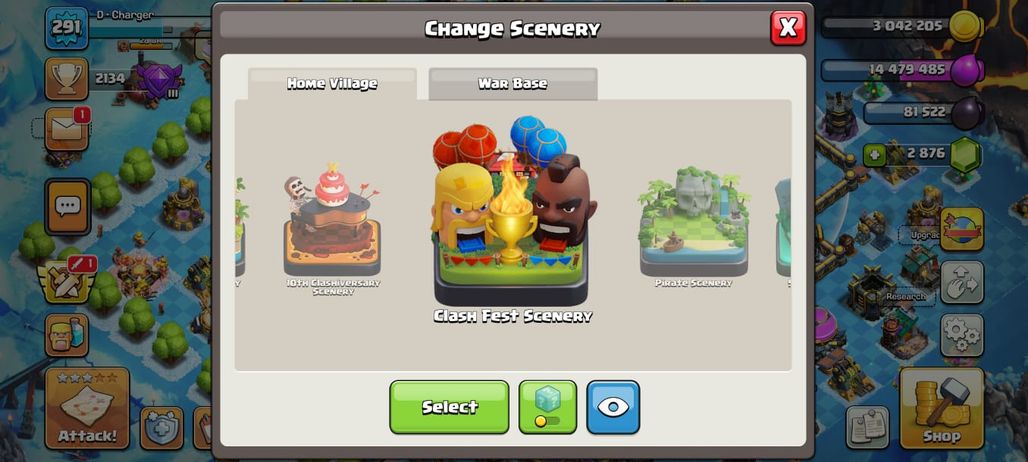
Task: Open the layout editor hand icon
Action: [x=962, y=282]
